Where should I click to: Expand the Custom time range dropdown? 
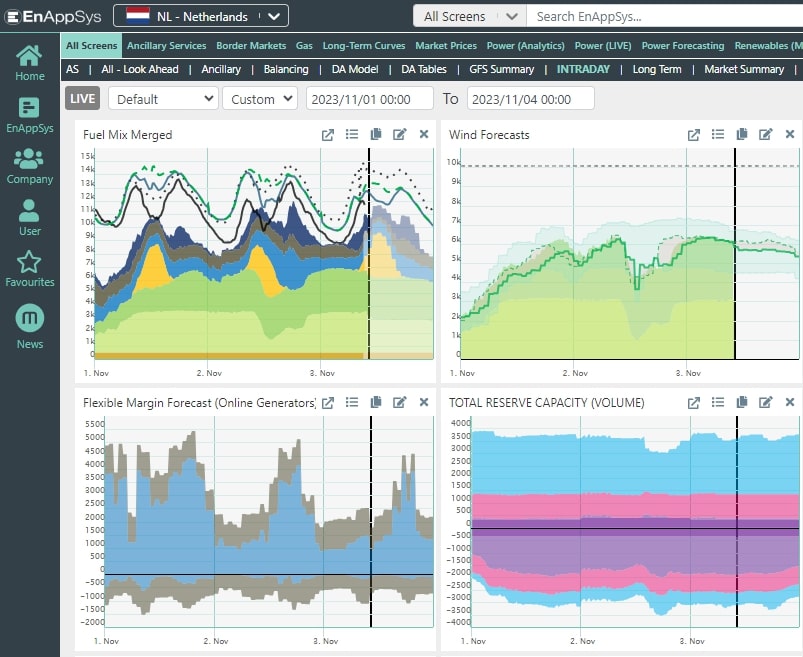[259, 98]
